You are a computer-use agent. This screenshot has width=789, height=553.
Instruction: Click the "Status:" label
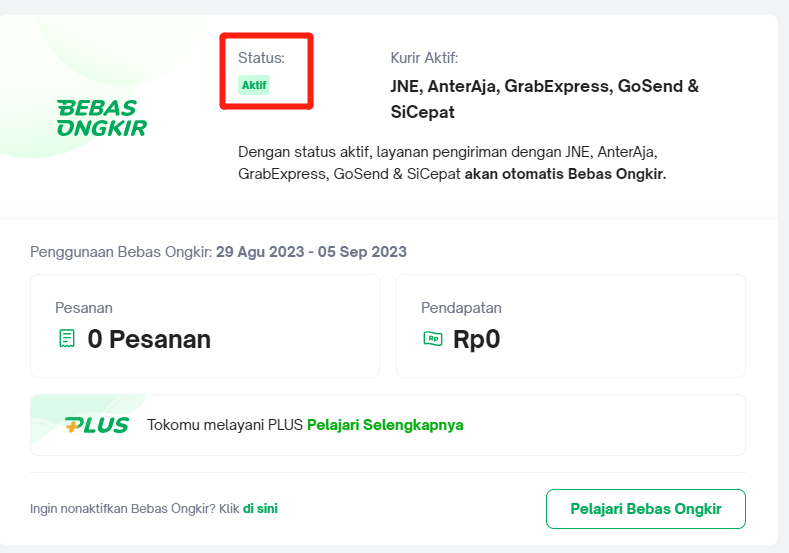[x=261, y=58]
